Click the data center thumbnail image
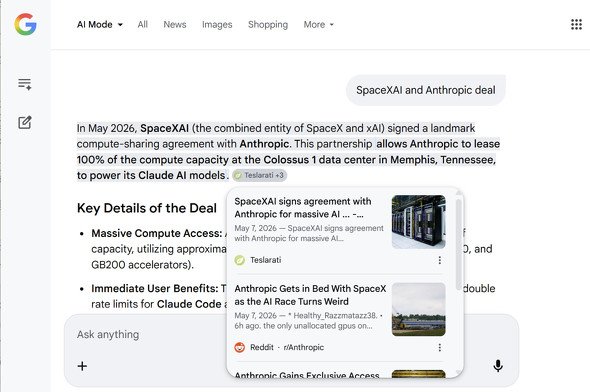Viewport: 590px width, 392px height. point(418,222)
